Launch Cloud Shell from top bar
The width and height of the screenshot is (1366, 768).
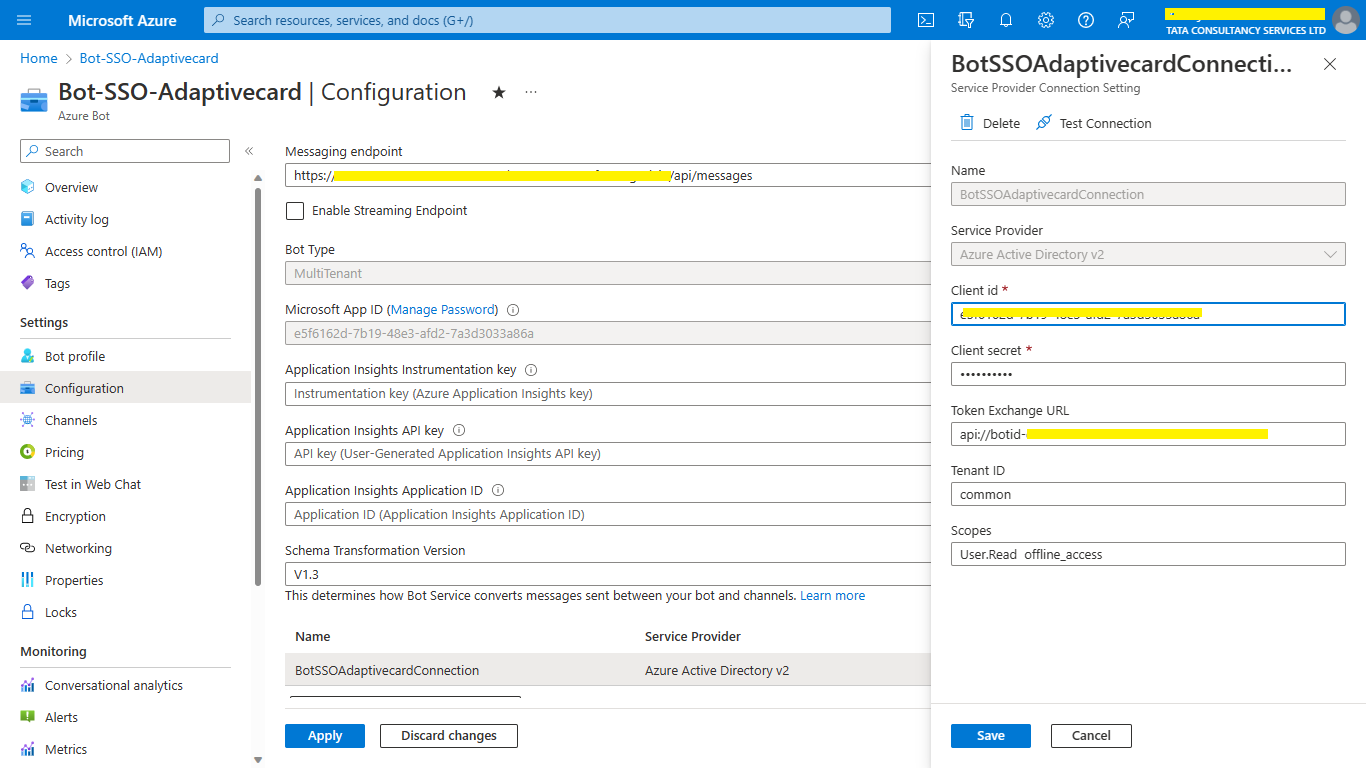coord(926,20)
